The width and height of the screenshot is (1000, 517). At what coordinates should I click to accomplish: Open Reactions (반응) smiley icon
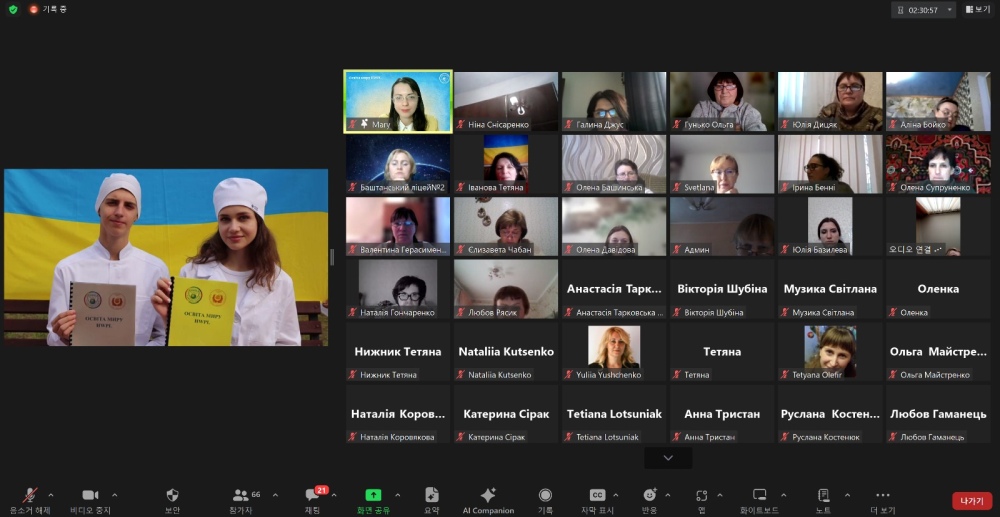pos(650,496)
